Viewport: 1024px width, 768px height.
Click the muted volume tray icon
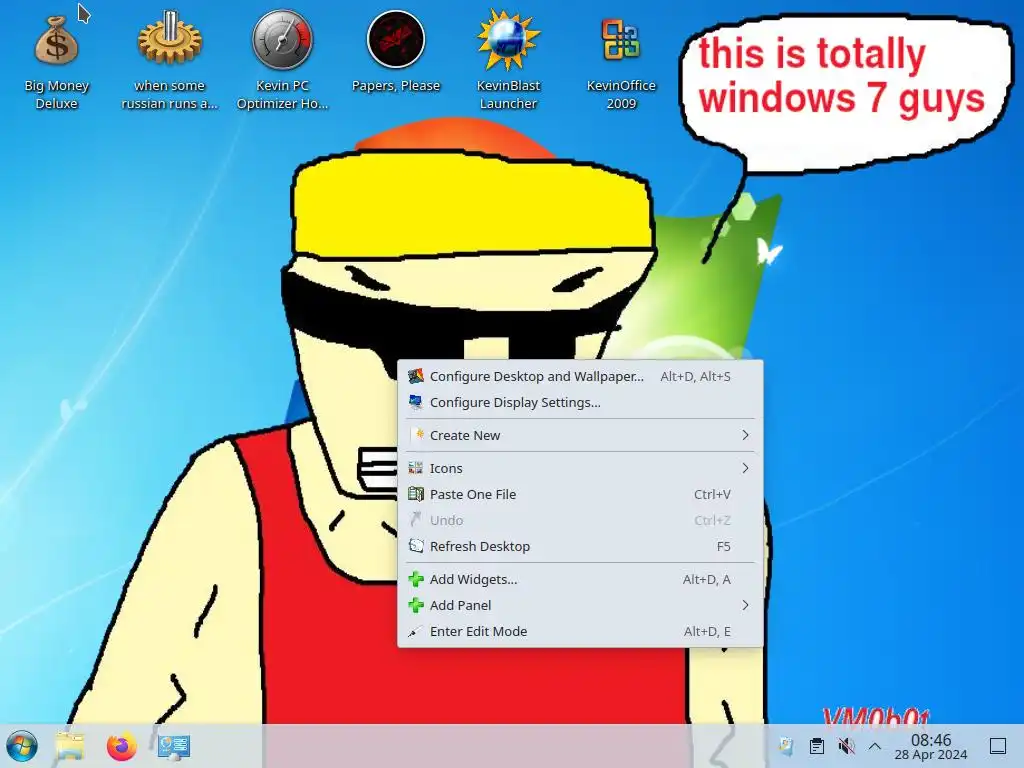point(846,746)
